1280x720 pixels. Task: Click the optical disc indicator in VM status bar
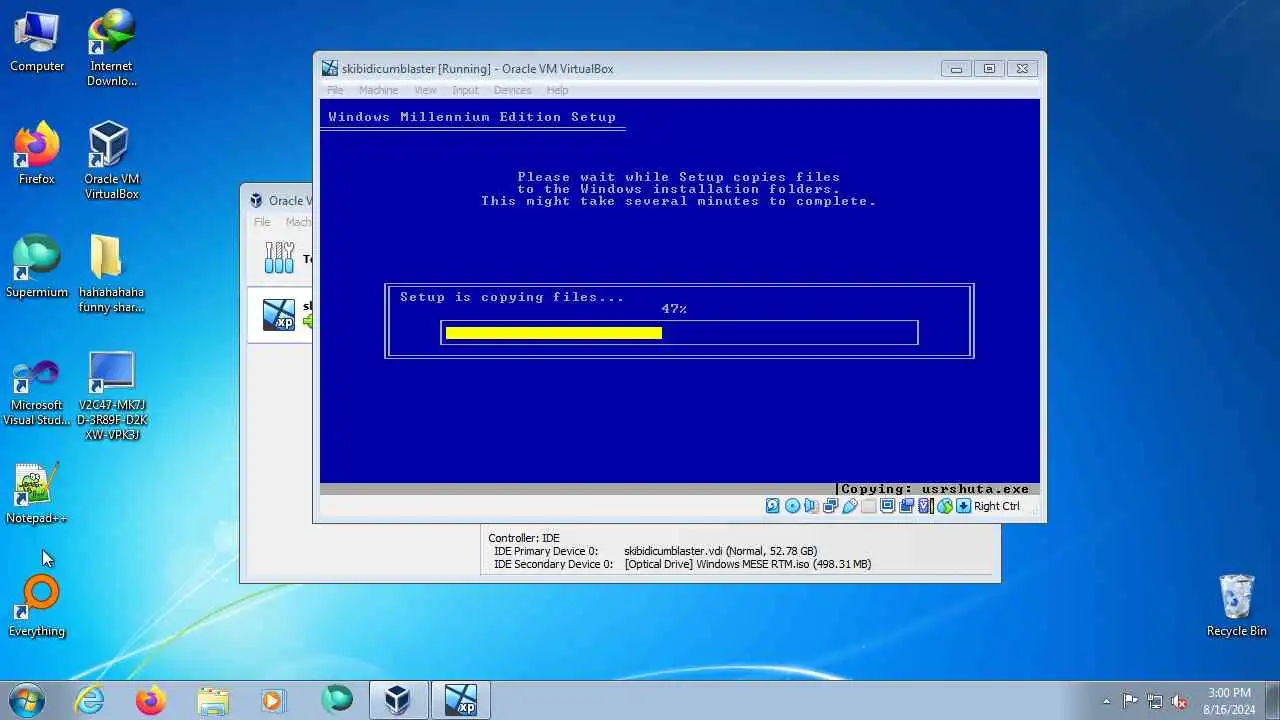coord(792,506)
